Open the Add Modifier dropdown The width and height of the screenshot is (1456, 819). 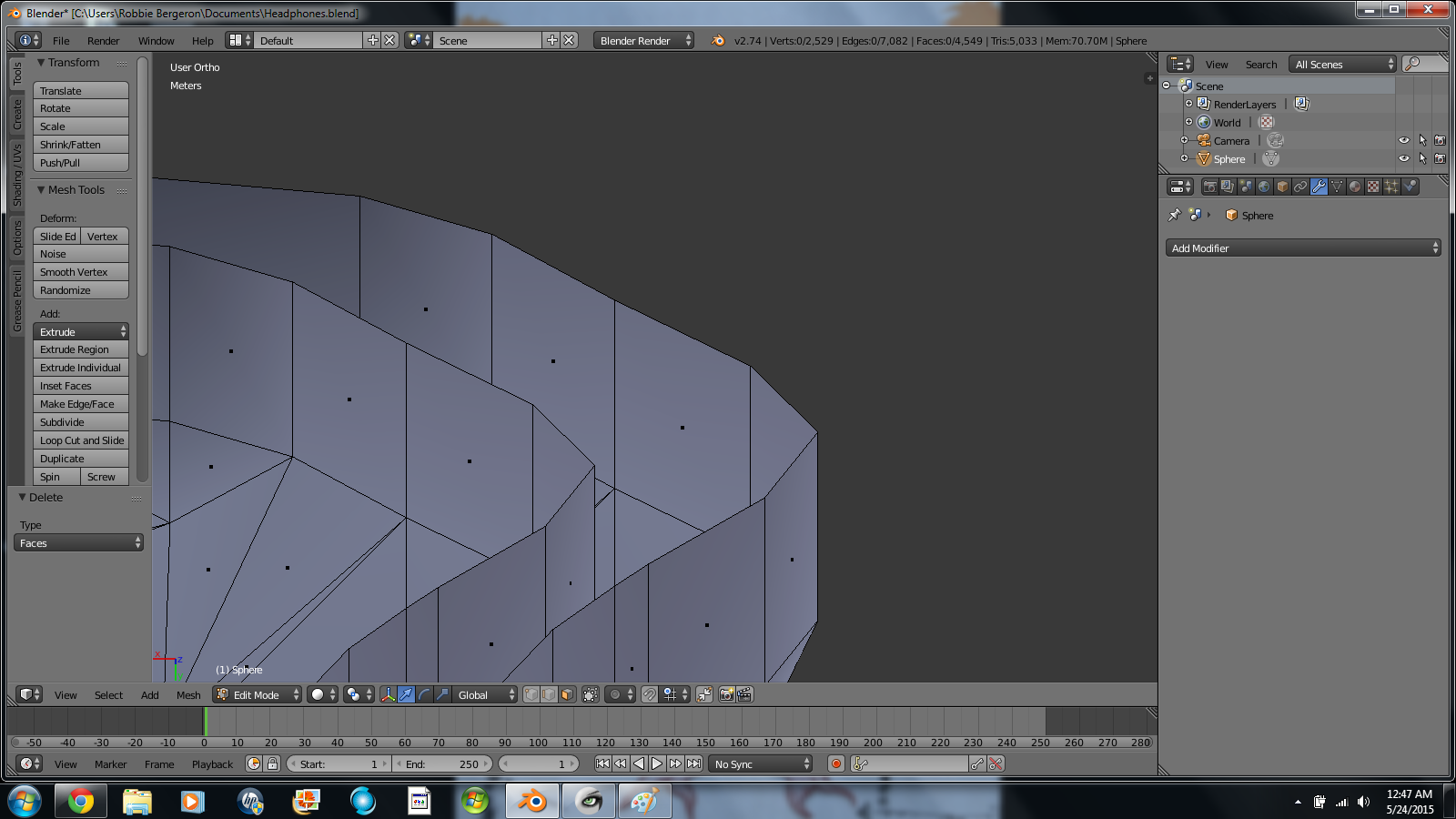pos(1303,248)
